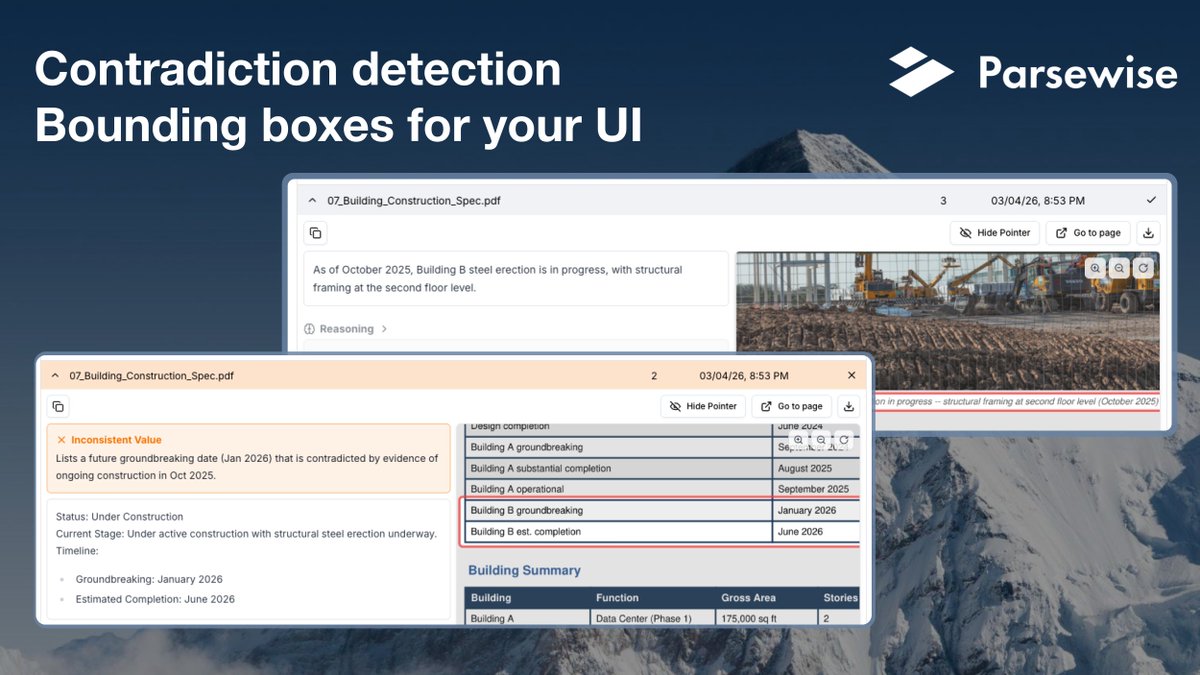Screen dimensions: 1200x675
Task: Download icon in the construction photo panel
Action: pyautogui.click(x=1148, y=233)
